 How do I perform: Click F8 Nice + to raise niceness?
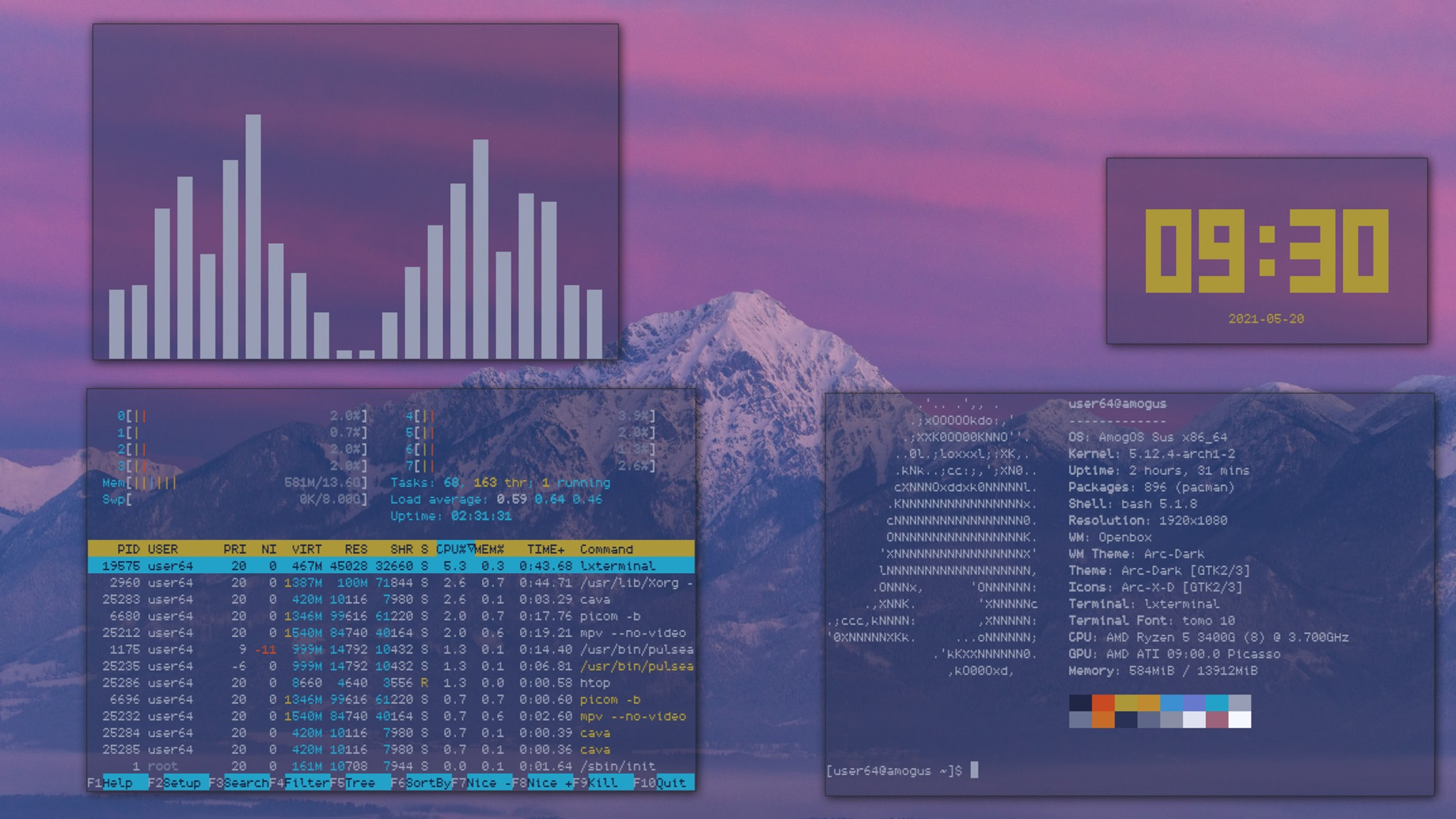click(550, 783)
